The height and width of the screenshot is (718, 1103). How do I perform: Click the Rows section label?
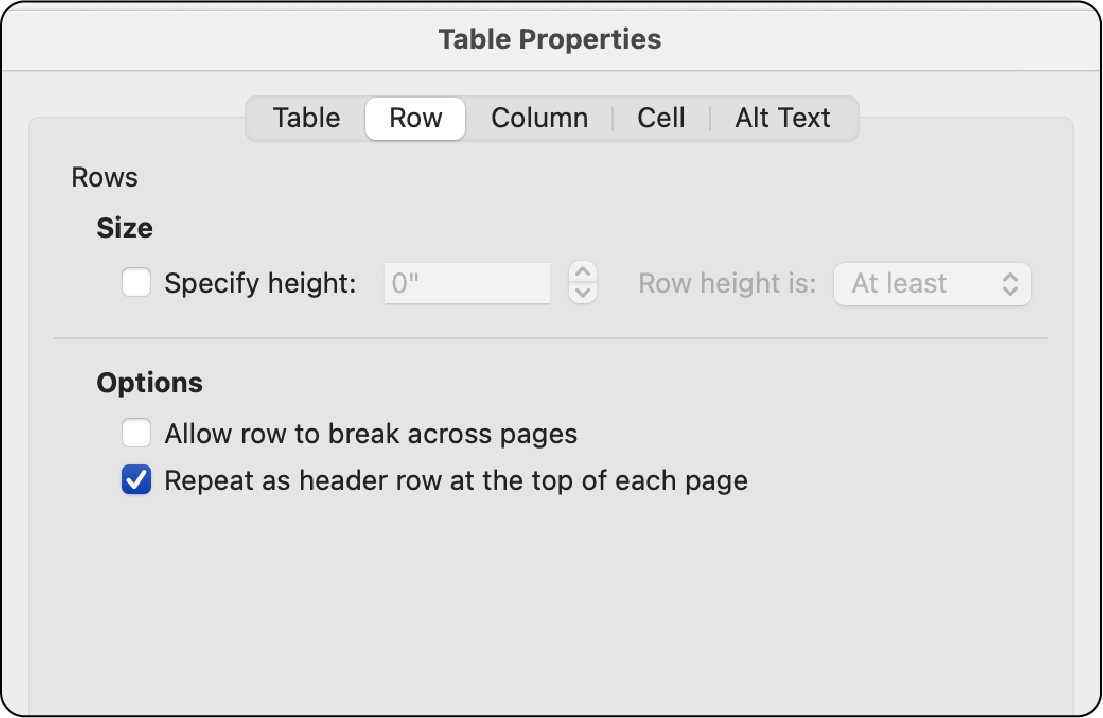104,177
